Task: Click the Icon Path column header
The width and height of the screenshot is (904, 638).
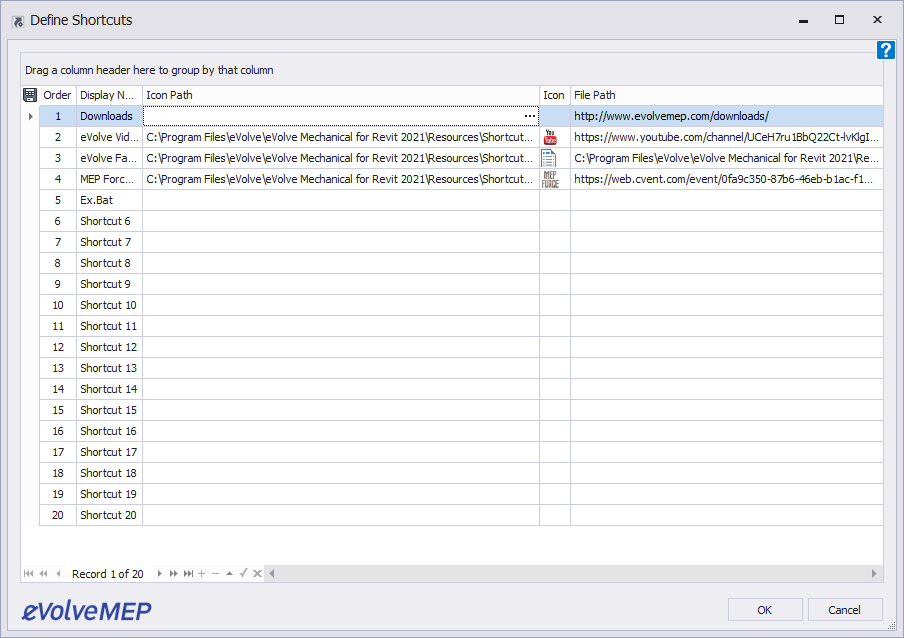Action: pos(341,95)
